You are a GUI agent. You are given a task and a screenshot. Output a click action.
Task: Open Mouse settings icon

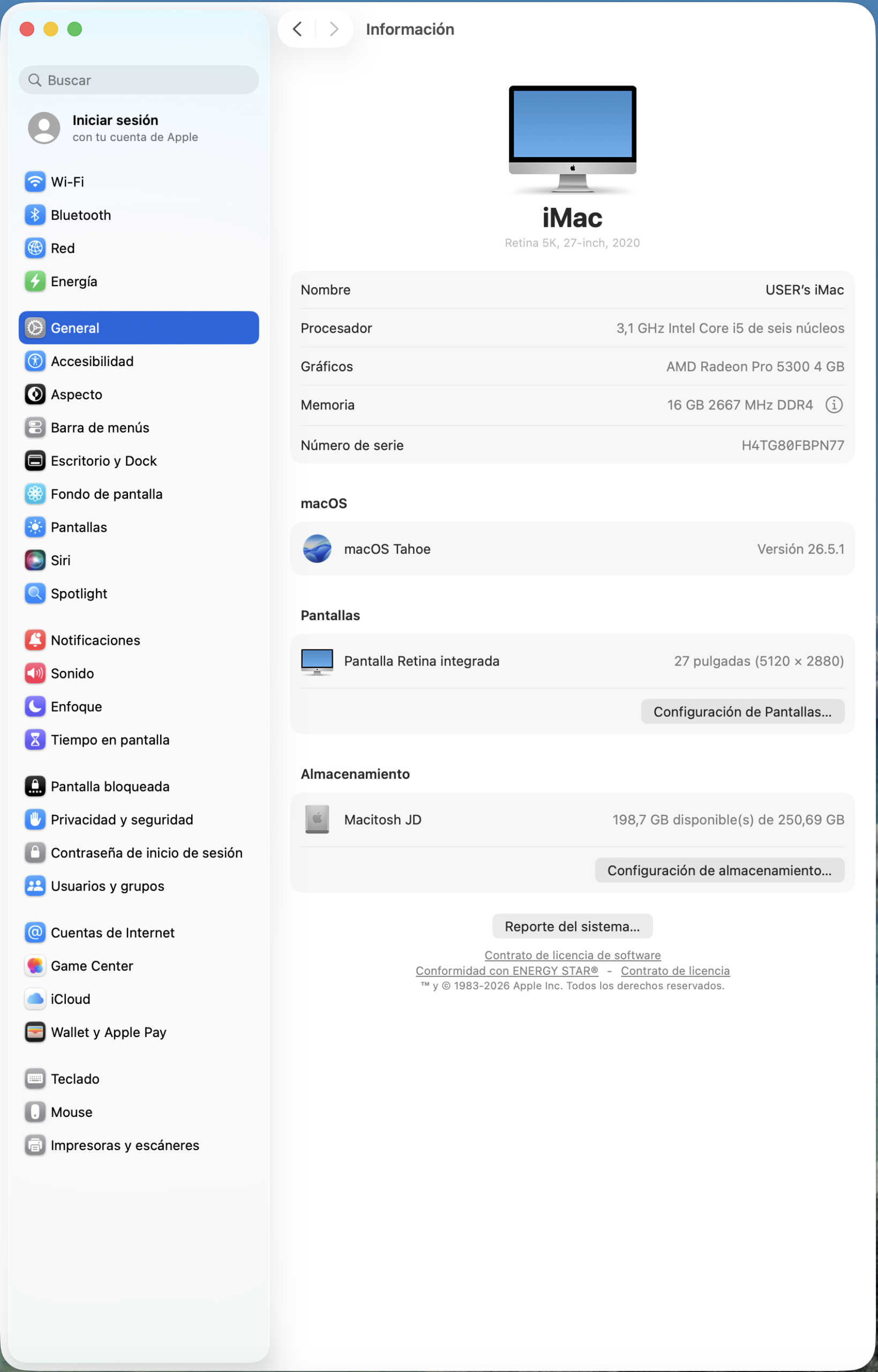tap(35, 1112)
